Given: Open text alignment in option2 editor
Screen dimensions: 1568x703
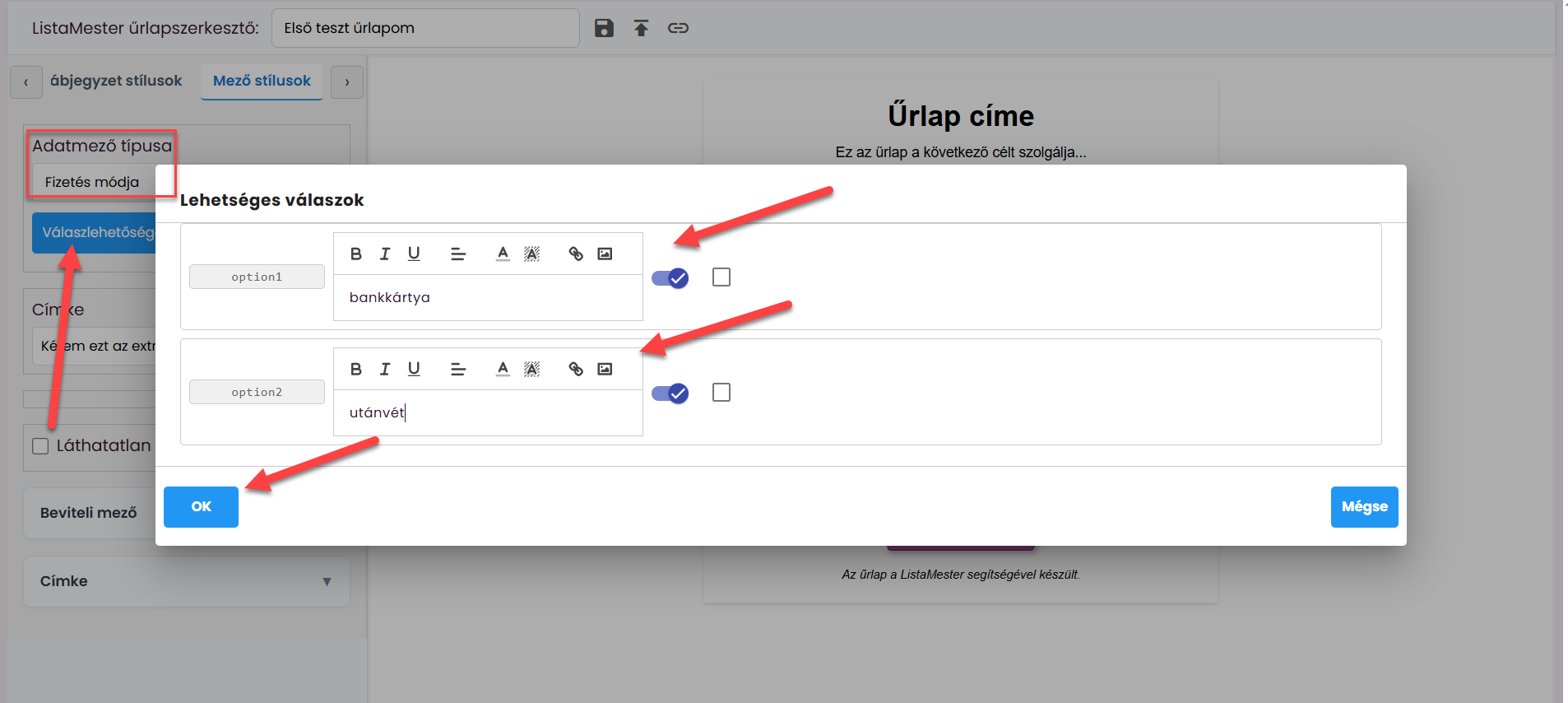Looking at the screenshot, I should 458,369.
